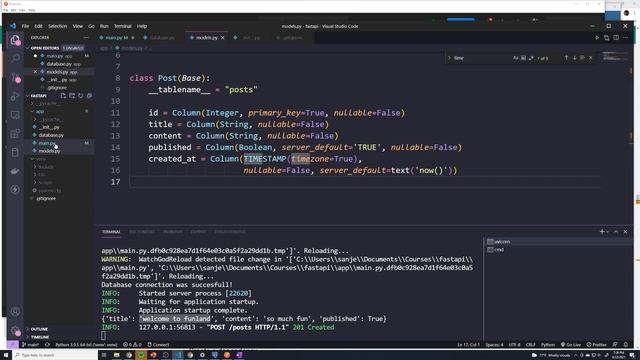Open the Docker whale view
The image size is (640, 360).
(x=15, y=171)
